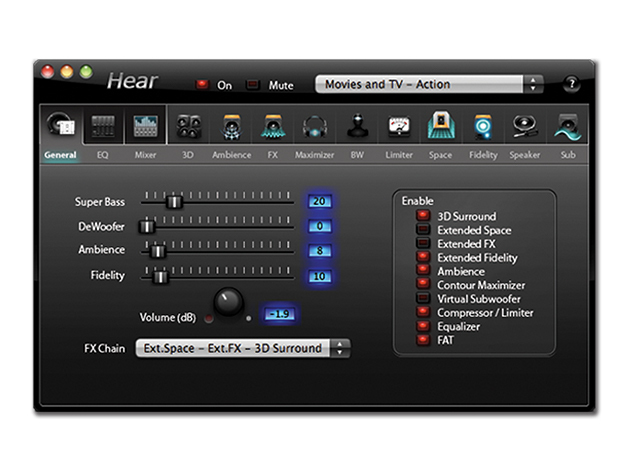Switch to the Sub tab label
This screenshot has height=473, width=630.
[568, 155]
